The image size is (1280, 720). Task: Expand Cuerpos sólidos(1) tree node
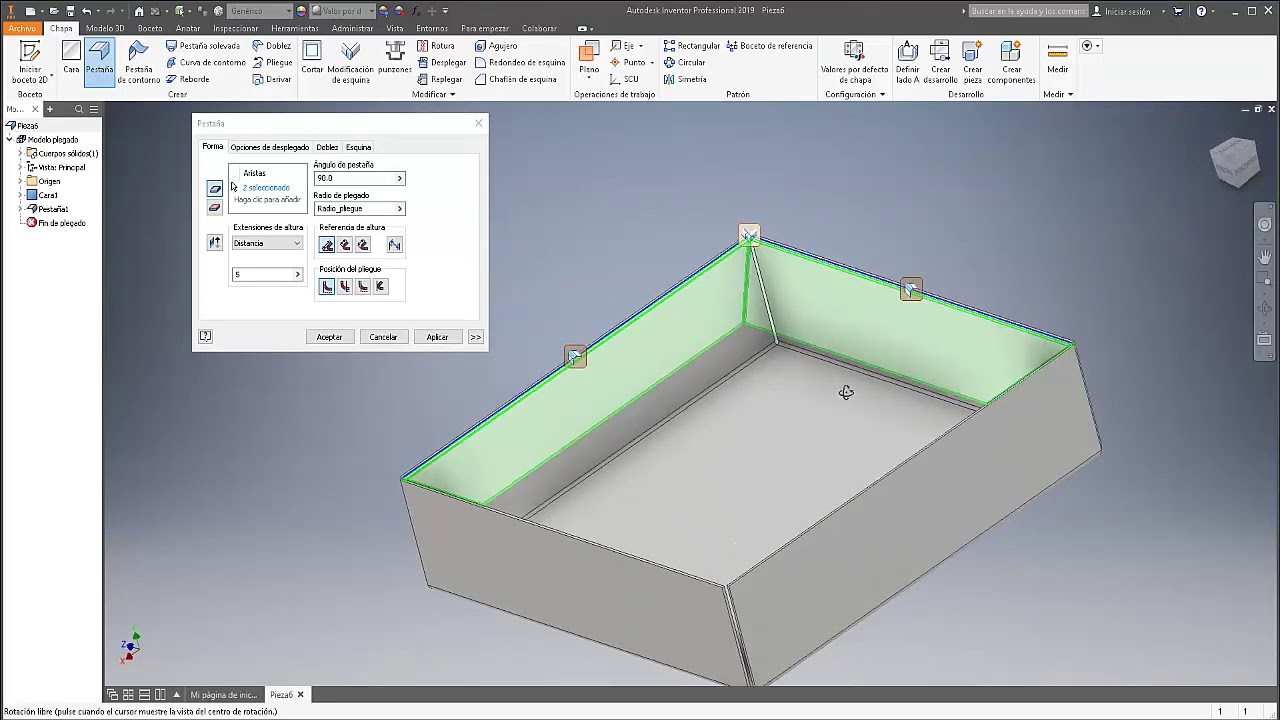20,153
